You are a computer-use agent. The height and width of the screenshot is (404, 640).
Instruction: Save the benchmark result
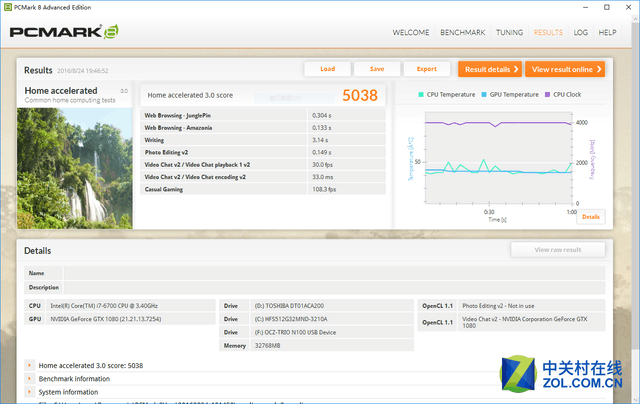coord(377,69)
